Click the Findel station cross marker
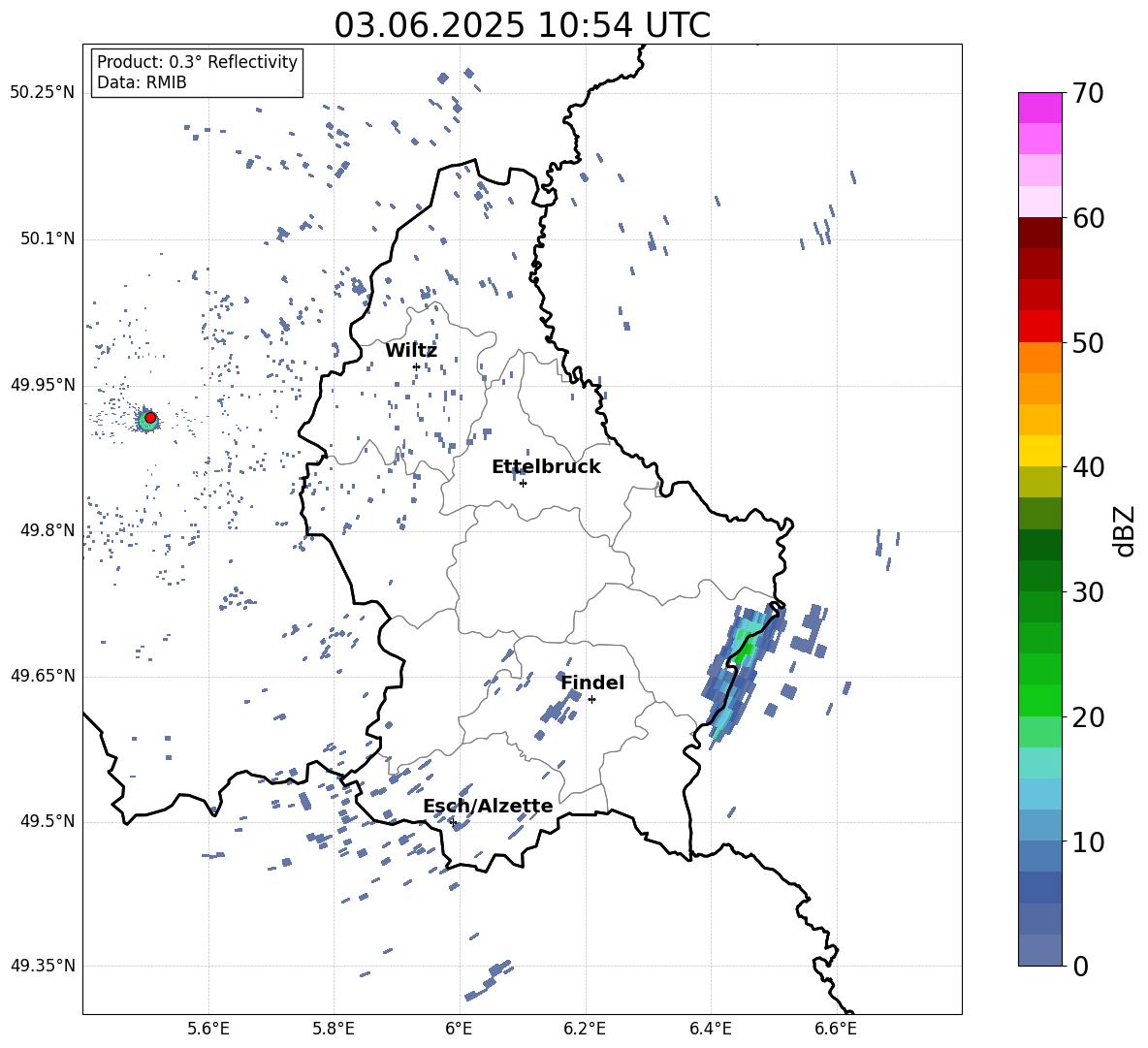 click(591, 700)
